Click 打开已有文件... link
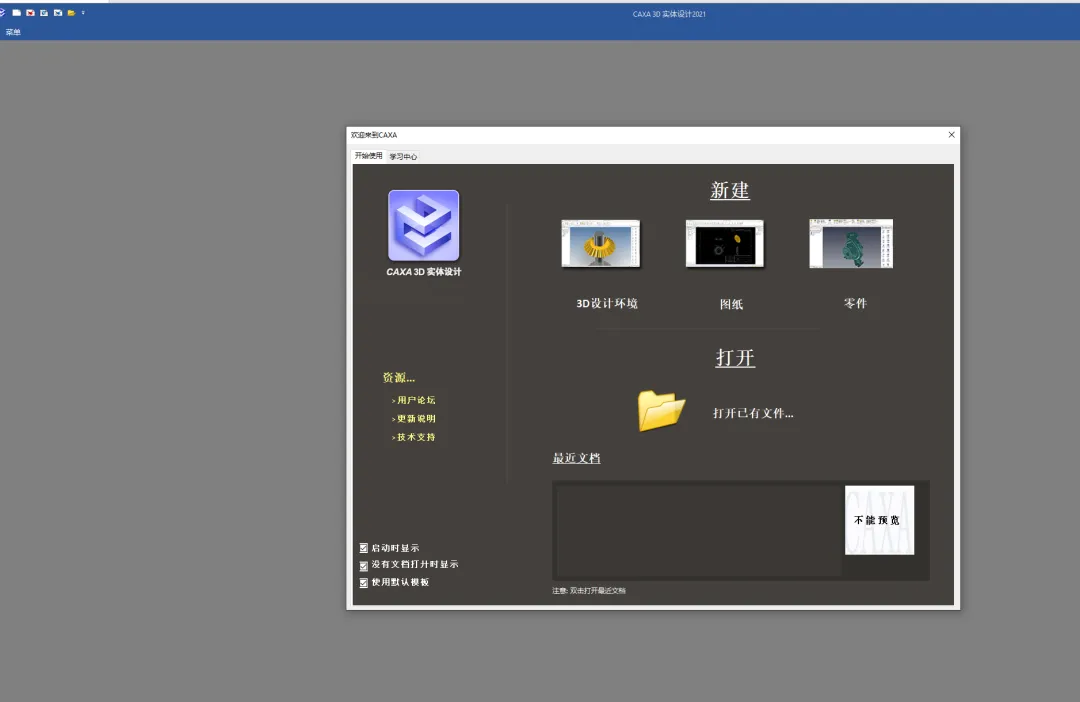Screen dimensions: 1080x702 click(753, 413)
